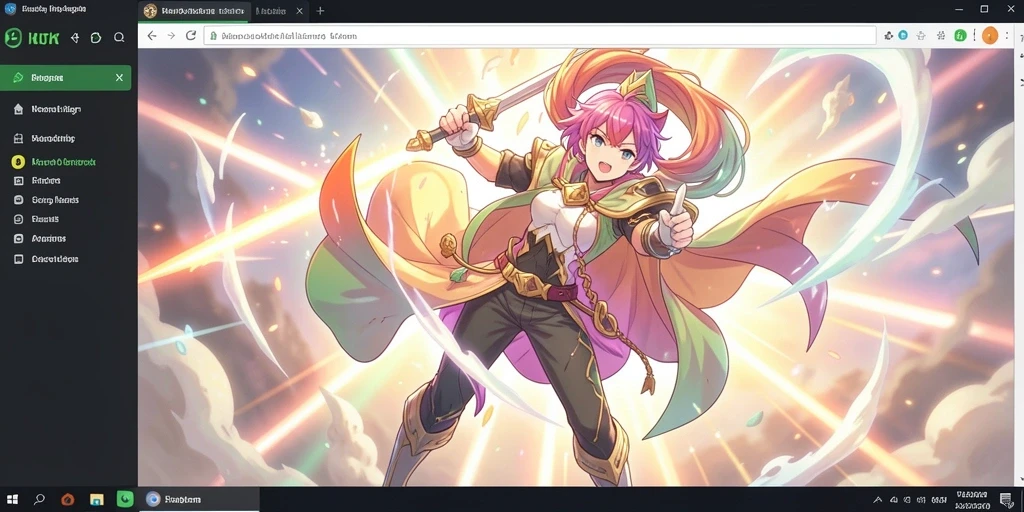Click the yellow circle icon in sidebar

pyautogui.click(x=18, y=161)
